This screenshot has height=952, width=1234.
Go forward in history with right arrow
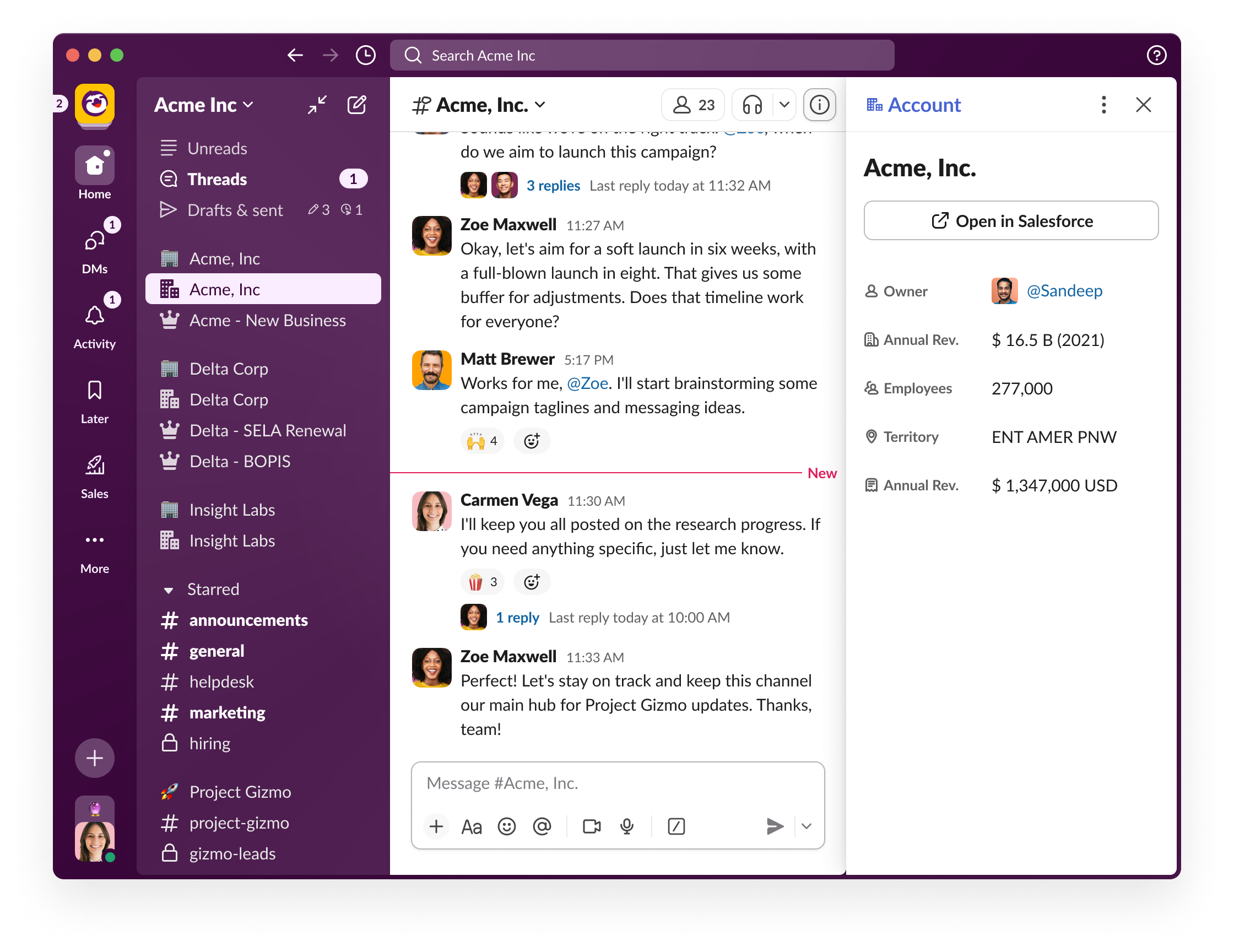point(331,55)
